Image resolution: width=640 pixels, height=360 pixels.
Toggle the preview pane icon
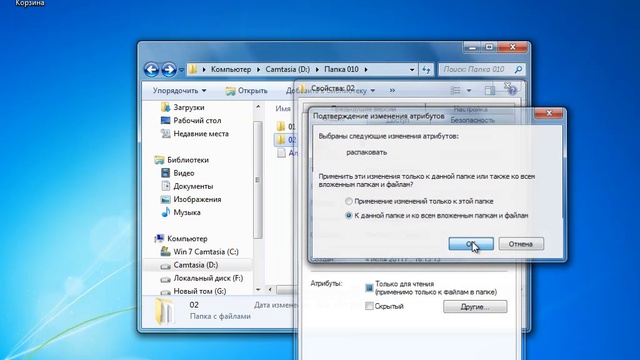(x=490, y=90)
